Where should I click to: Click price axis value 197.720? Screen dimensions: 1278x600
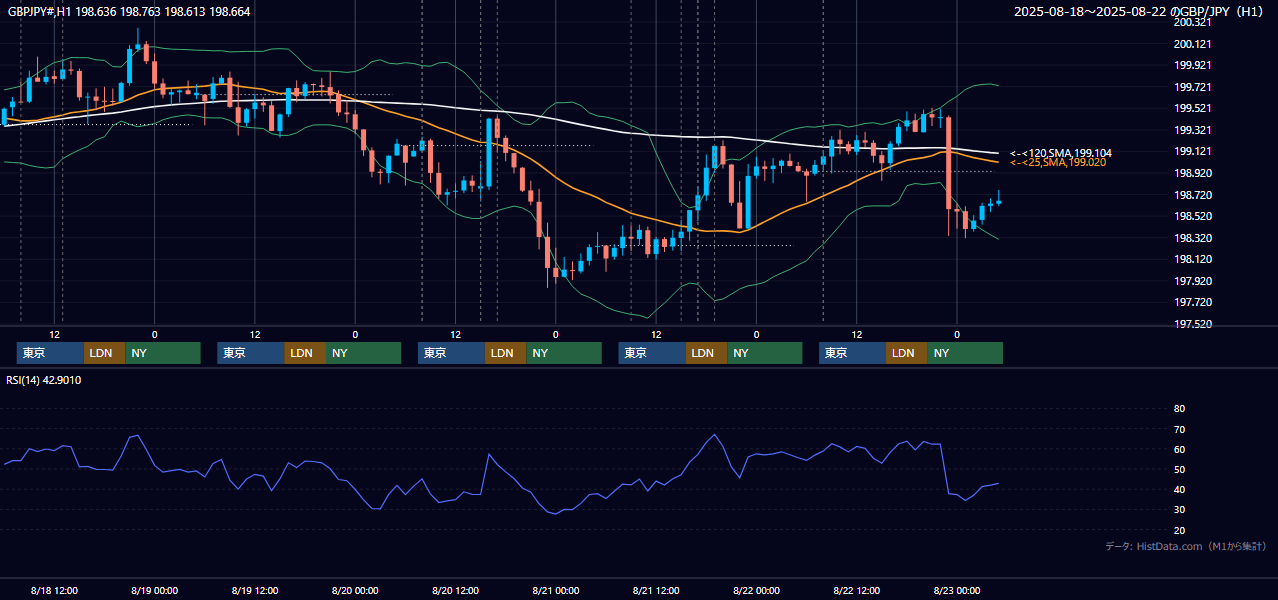pos(1193,302)
